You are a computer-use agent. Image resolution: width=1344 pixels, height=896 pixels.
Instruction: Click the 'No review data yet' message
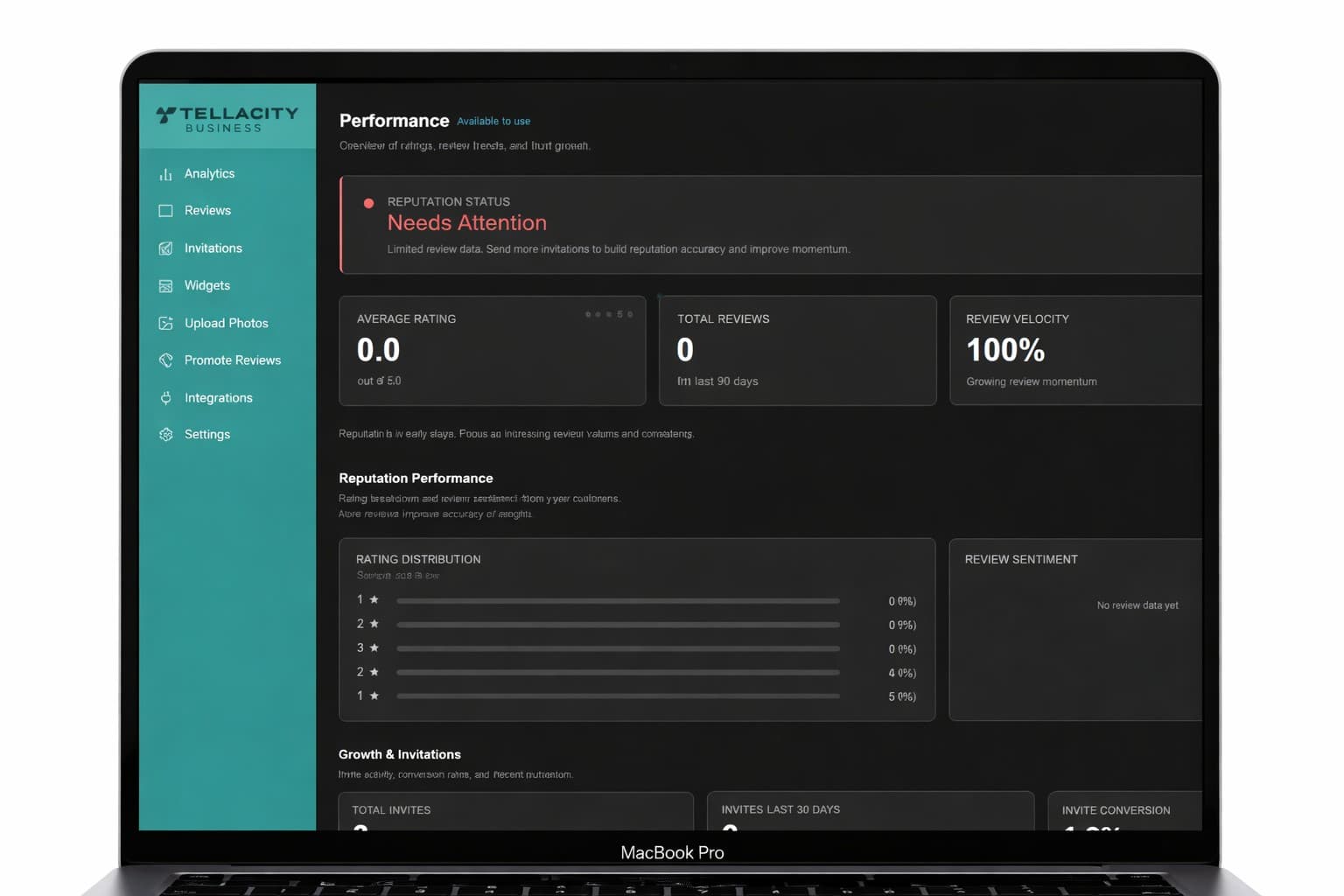(x=1137, y=605)
